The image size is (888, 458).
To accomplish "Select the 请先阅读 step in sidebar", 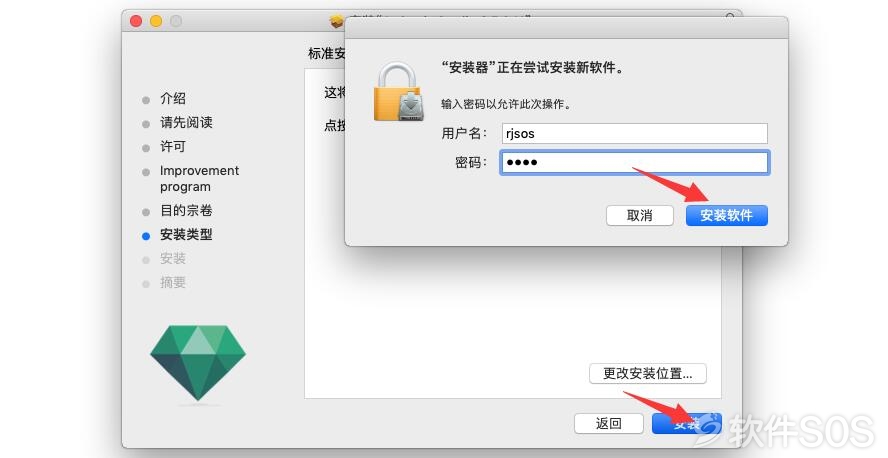I will point(186,122).
